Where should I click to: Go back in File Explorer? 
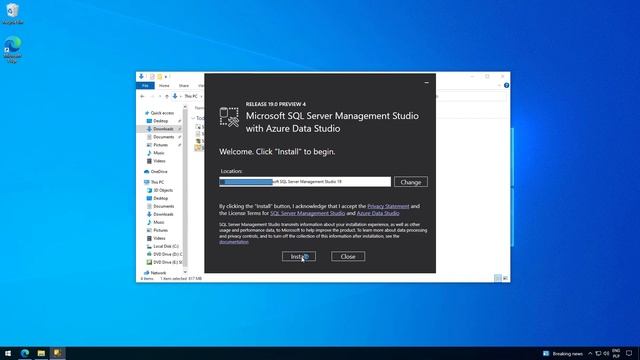click(142, 96)
